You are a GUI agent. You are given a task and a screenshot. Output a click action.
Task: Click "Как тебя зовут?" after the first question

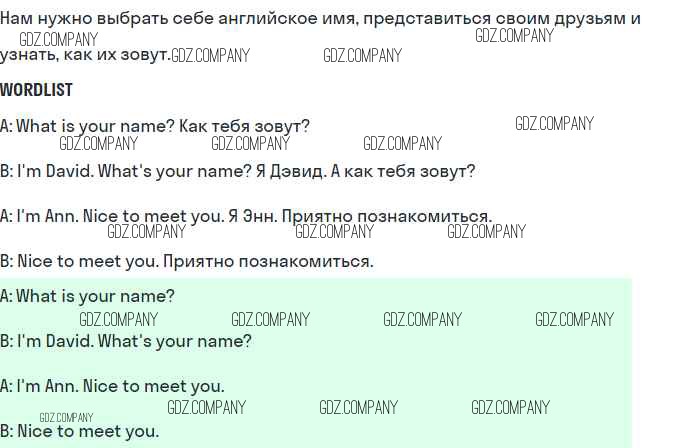tap(244, 126)
